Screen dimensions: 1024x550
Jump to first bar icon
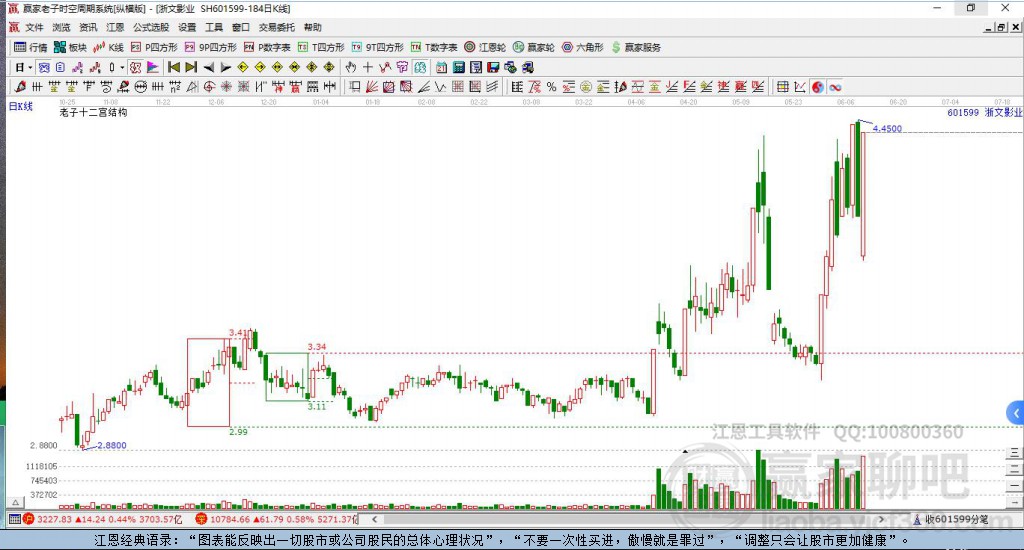point(174,67)
